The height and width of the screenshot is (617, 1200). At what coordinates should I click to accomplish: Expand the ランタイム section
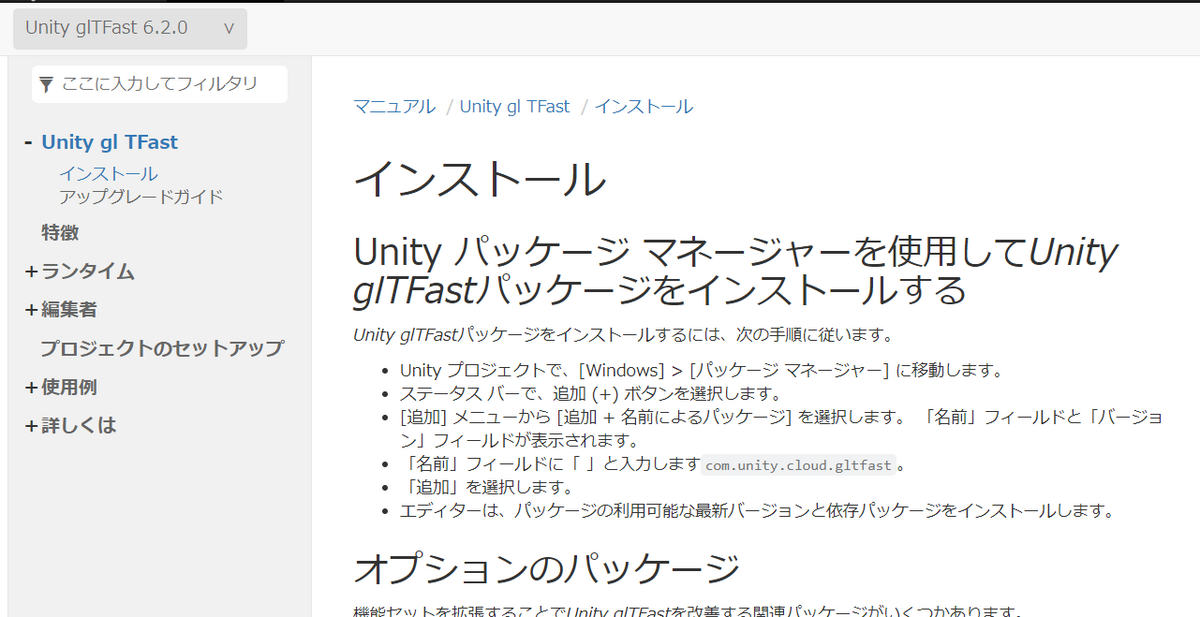(x=31, y=272)
